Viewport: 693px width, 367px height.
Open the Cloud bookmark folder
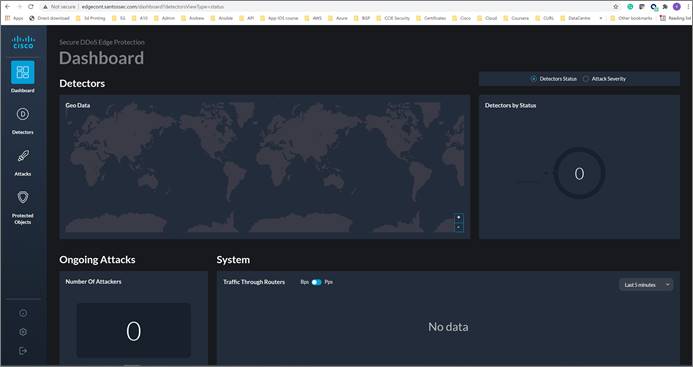(487, 18)
